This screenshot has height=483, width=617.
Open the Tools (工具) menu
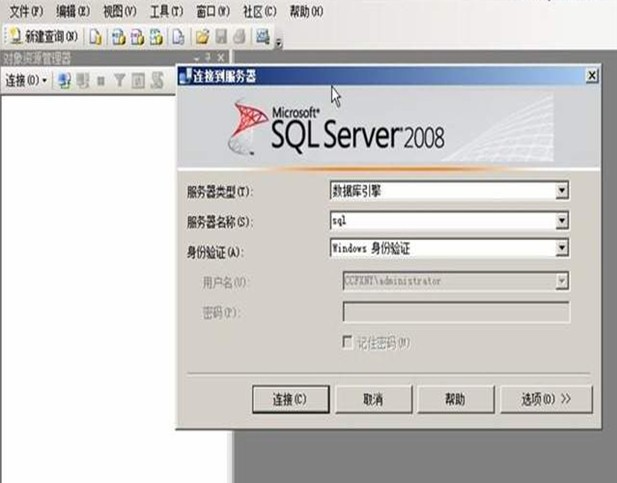[166, 11]
